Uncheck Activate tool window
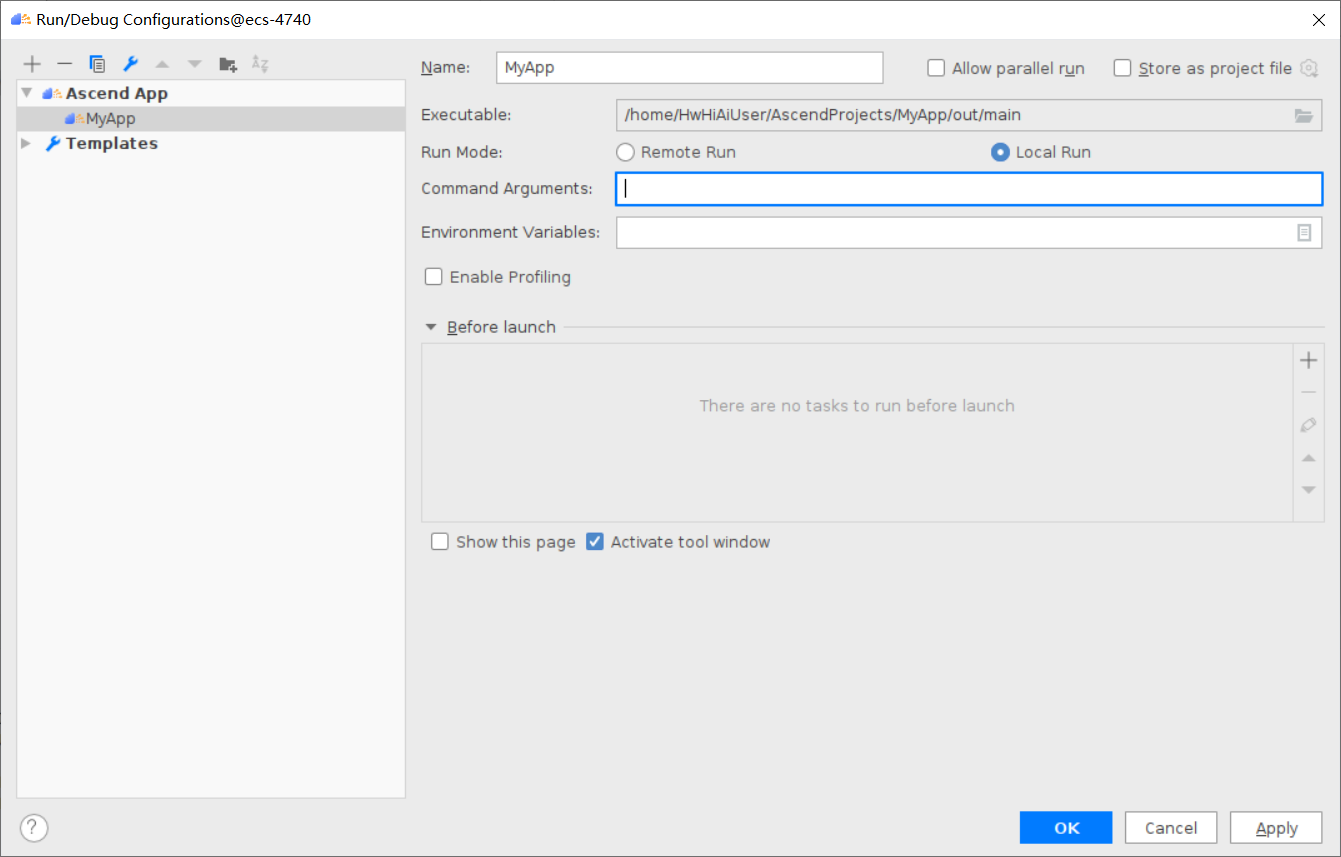This screenshot has height=857, width=1341. point(595,542)
